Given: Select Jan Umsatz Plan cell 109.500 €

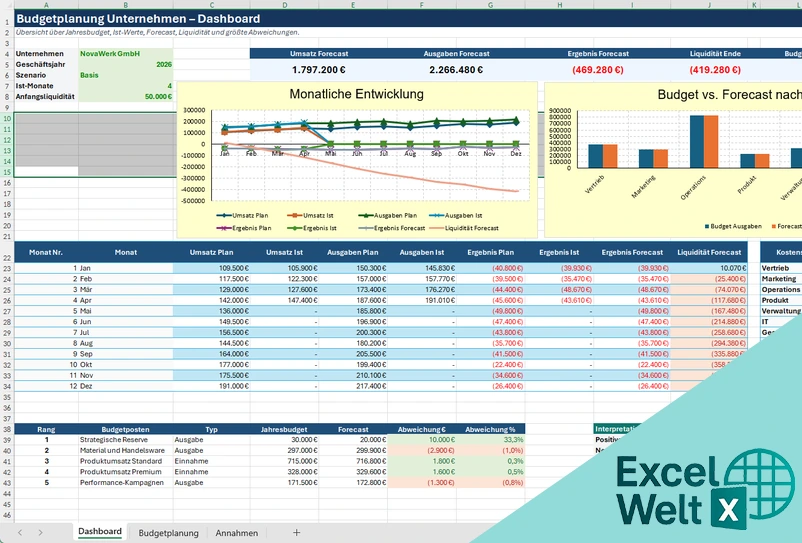Looking at the screenshot, I should click(x=211, y=268).
